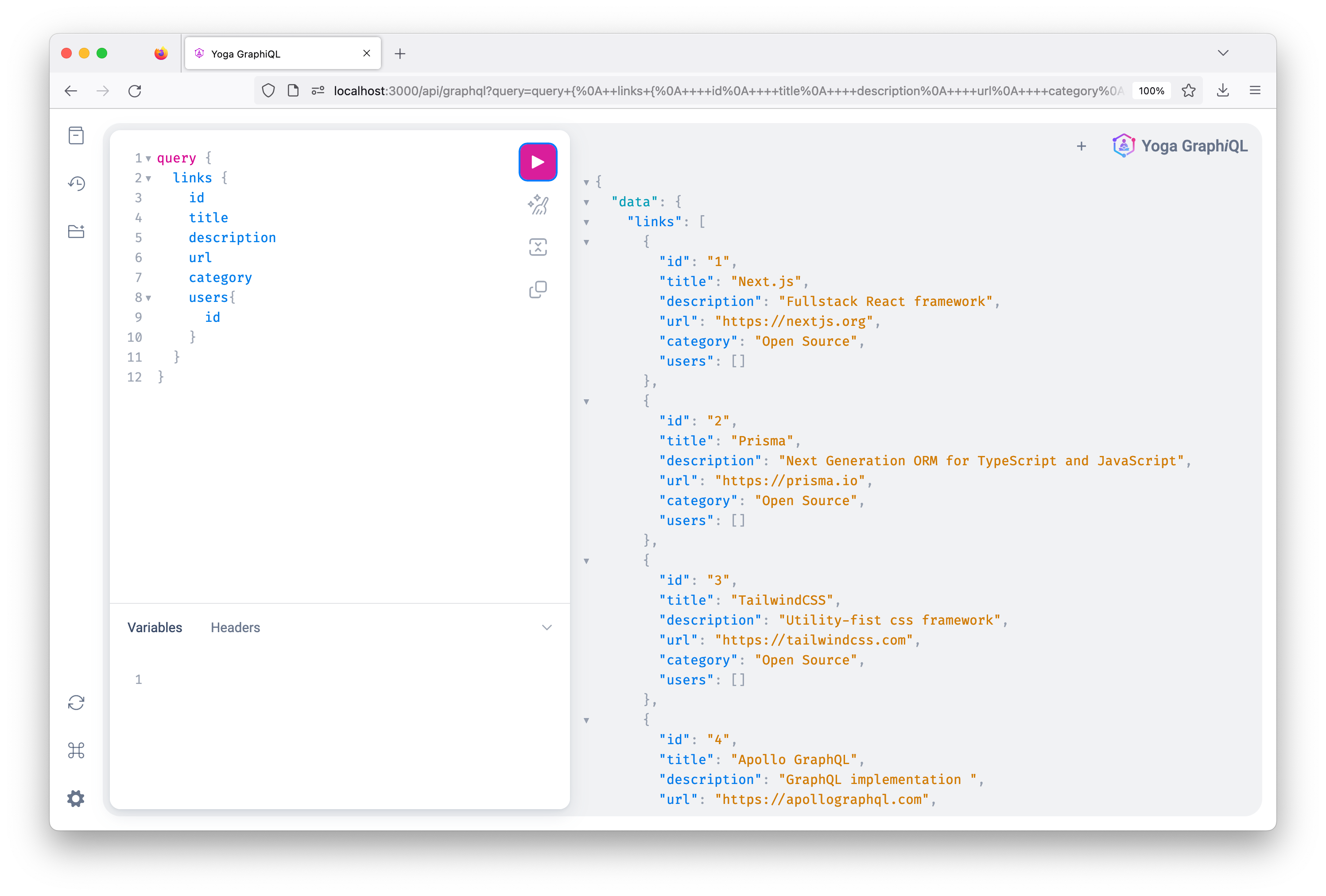The height and width of the screenshot is (896, 1326).
Task: Show the query history panel
Action: click(76, 183)
